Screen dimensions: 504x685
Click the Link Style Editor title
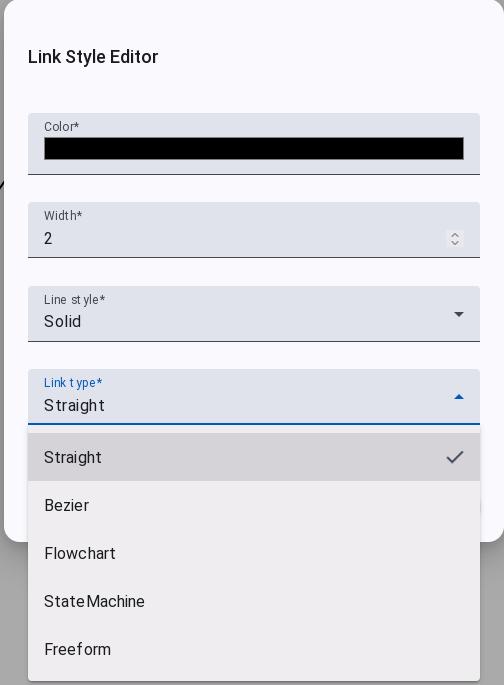click(x=93, y=57)
